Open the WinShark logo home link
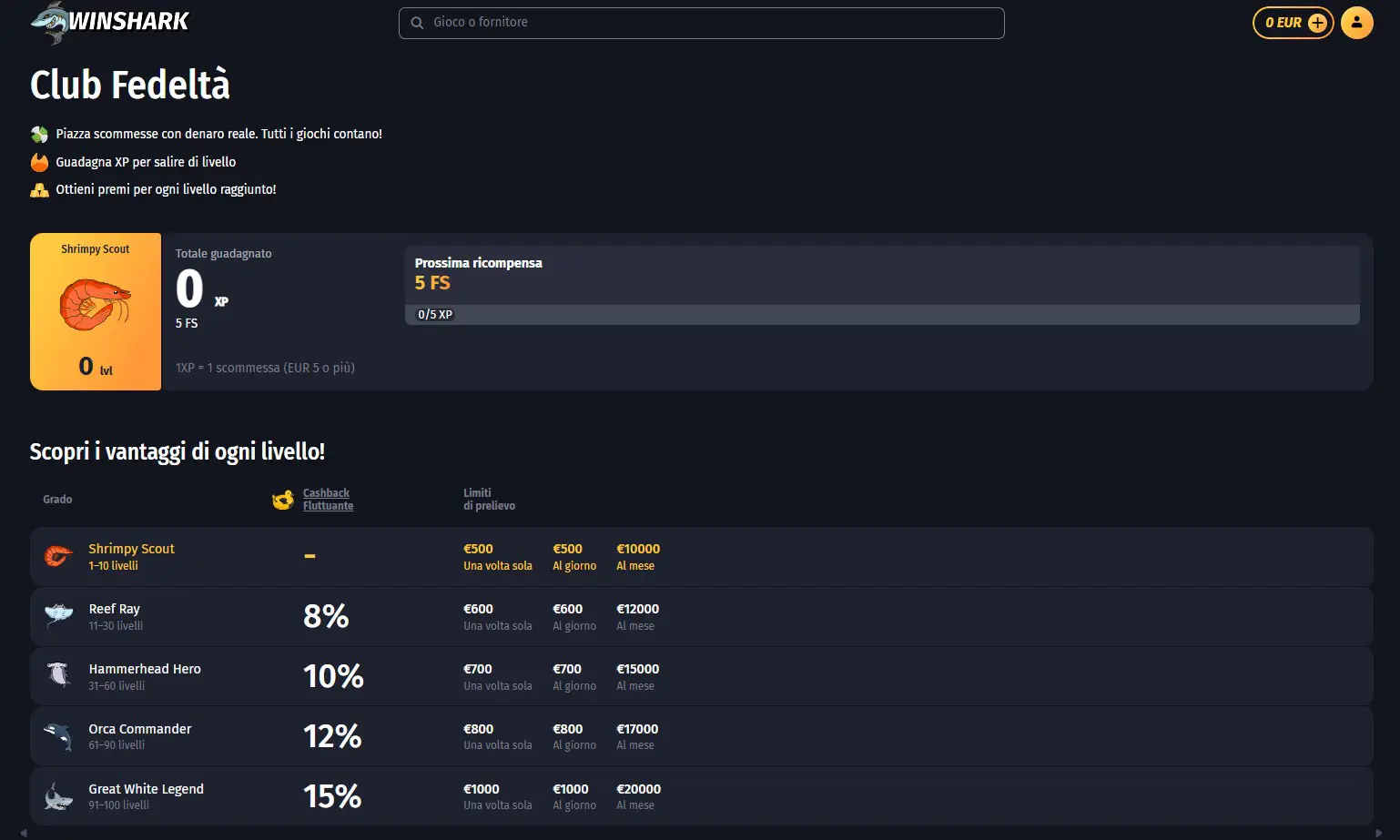 (x=110, y=22)
